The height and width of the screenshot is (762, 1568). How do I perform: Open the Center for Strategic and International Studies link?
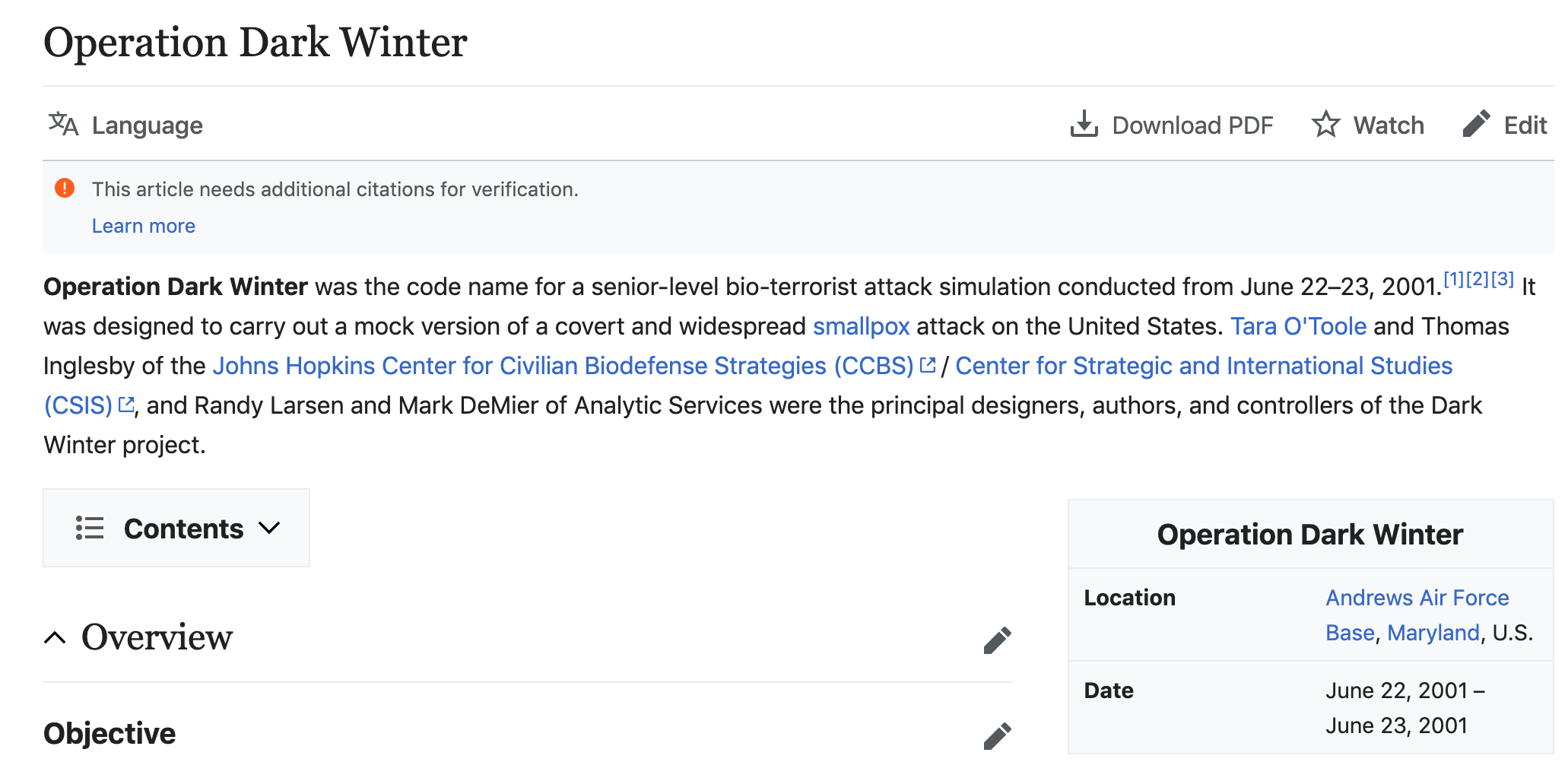coord(1203,366)
